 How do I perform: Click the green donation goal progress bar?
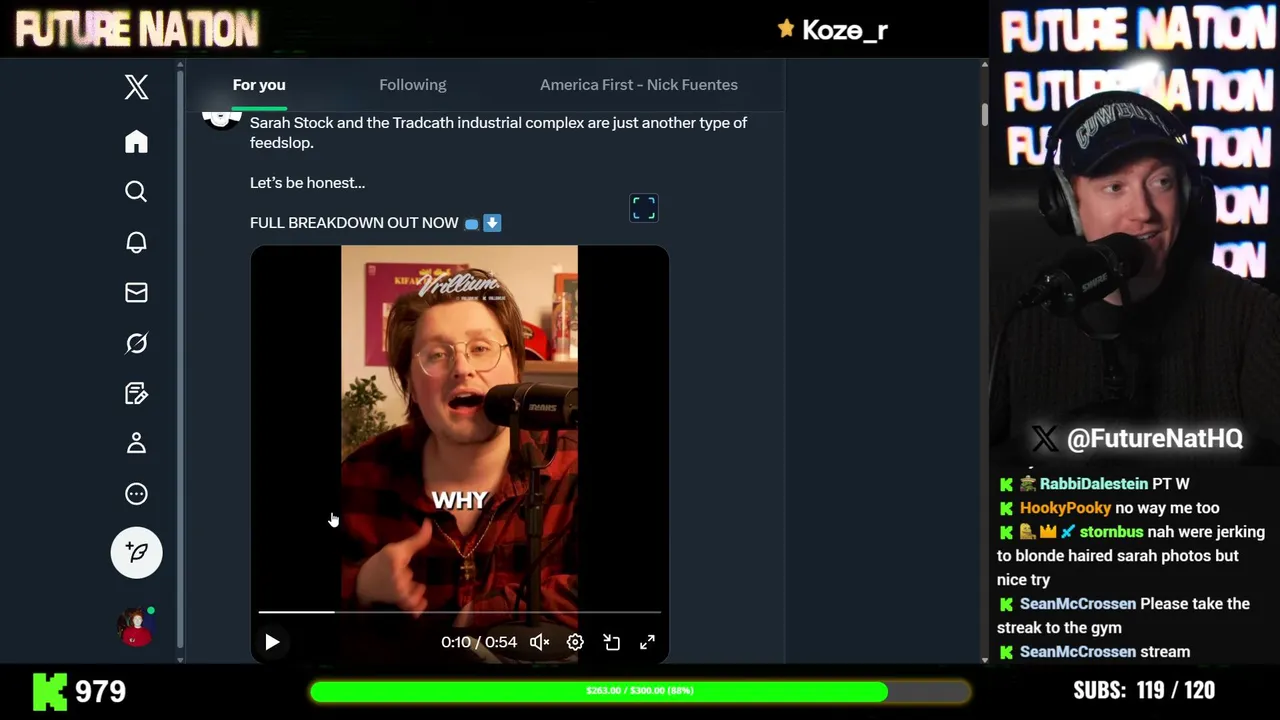pyautogui.click(x=640, y=691)
